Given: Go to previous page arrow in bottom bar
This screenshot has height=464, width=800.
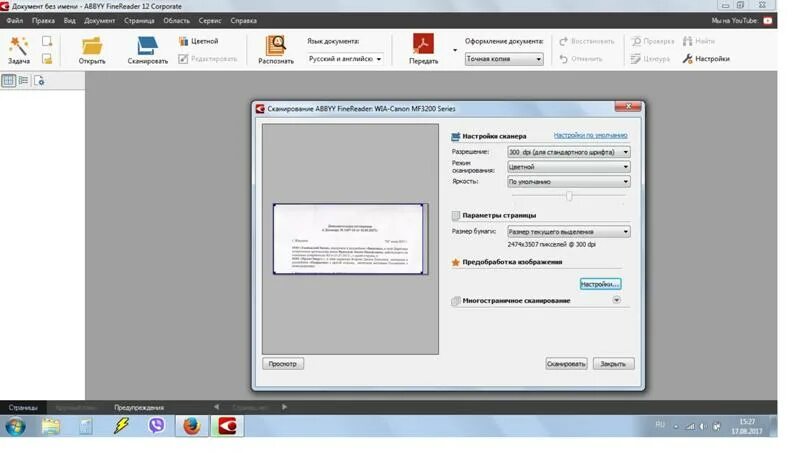Looking at the screenshot, I should [216, 407].
